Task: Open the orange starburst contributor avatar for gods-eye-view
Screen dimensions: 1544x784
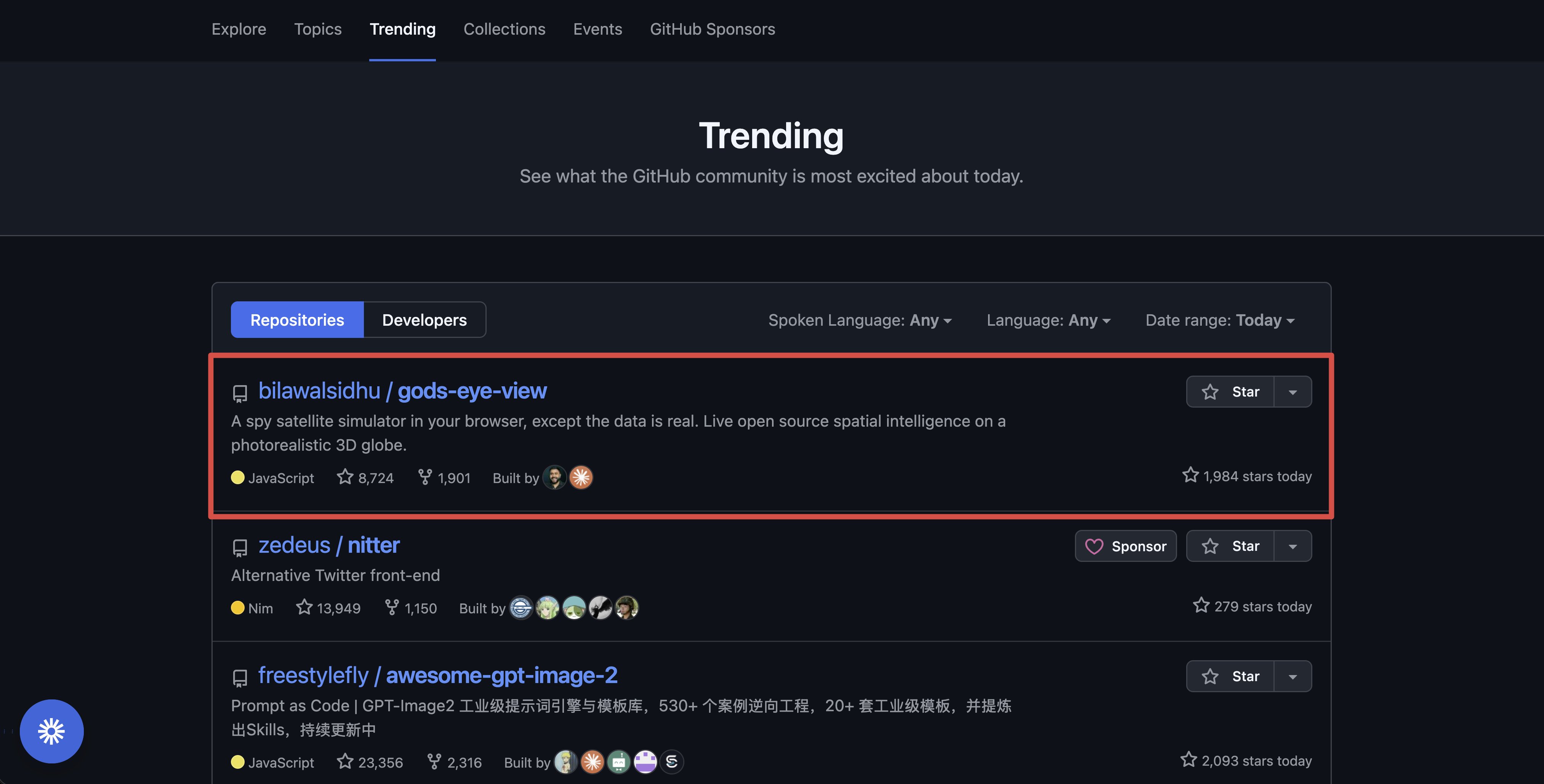Action: [x=581, y=478]
